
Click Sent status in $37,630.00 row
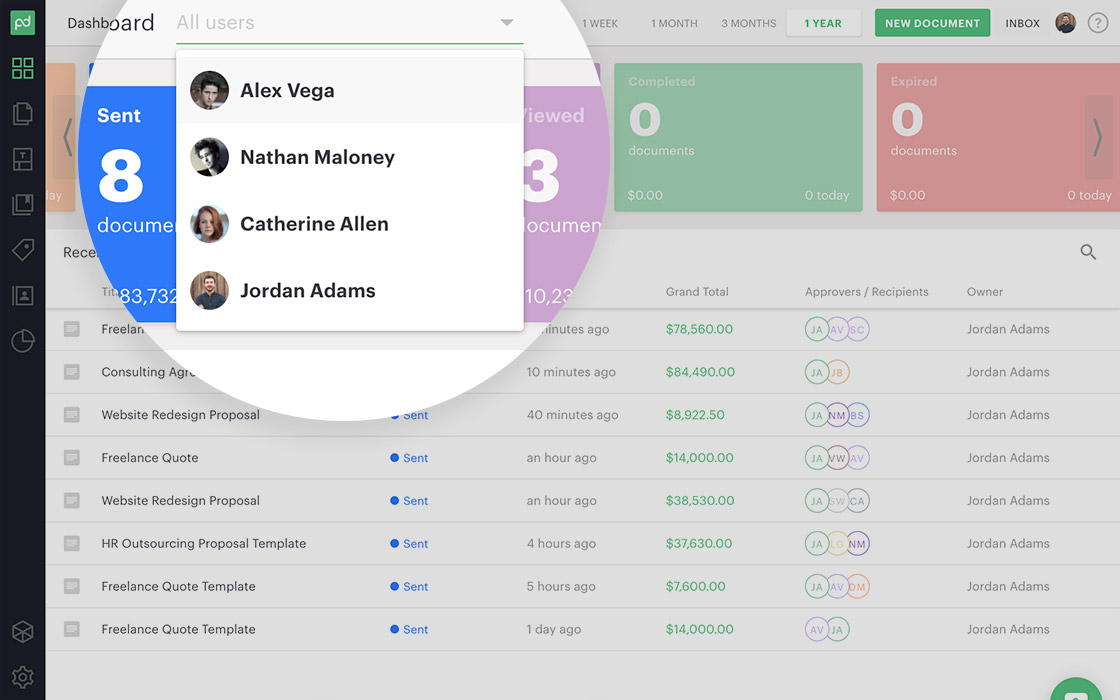[409, 544]
